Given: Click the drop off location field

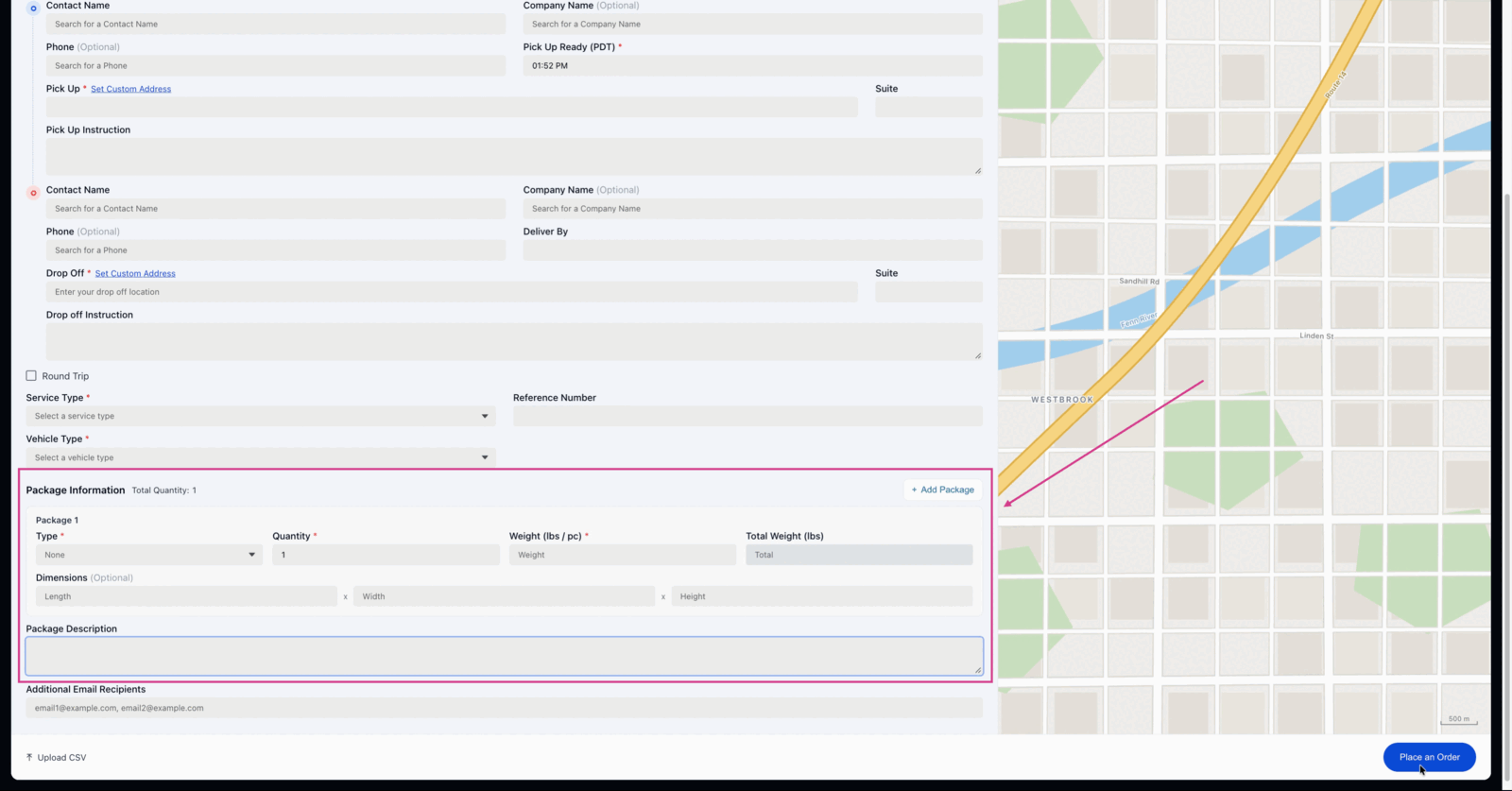Looking at the screenshot, I should (452, 292).
